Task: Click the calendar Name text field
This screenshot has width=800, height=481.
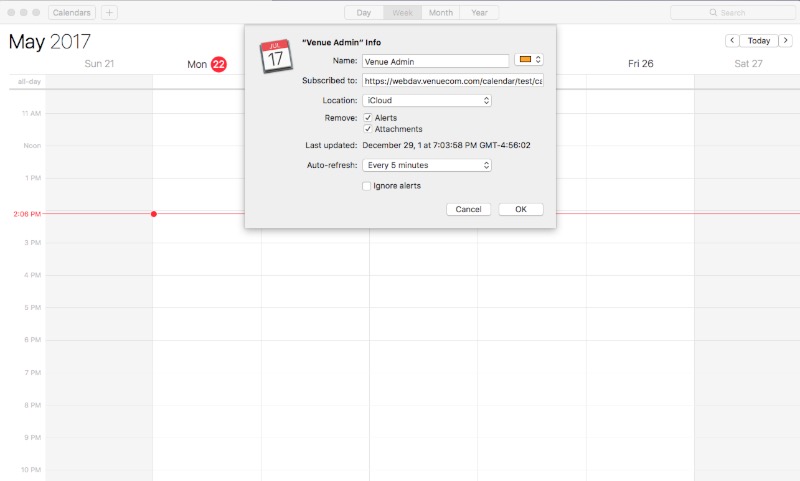Action: (435, 61)
